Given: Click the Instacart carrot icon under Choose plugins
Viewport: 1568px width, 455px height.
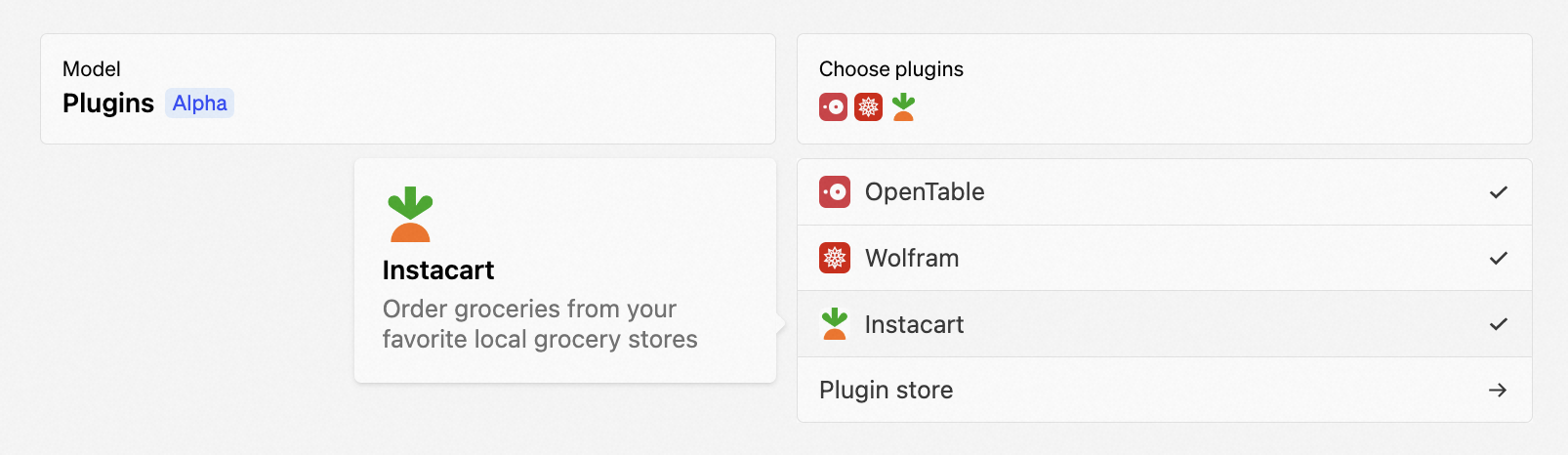Looking at the screenshot, I should pyautogui.click(x=904, y=106).
